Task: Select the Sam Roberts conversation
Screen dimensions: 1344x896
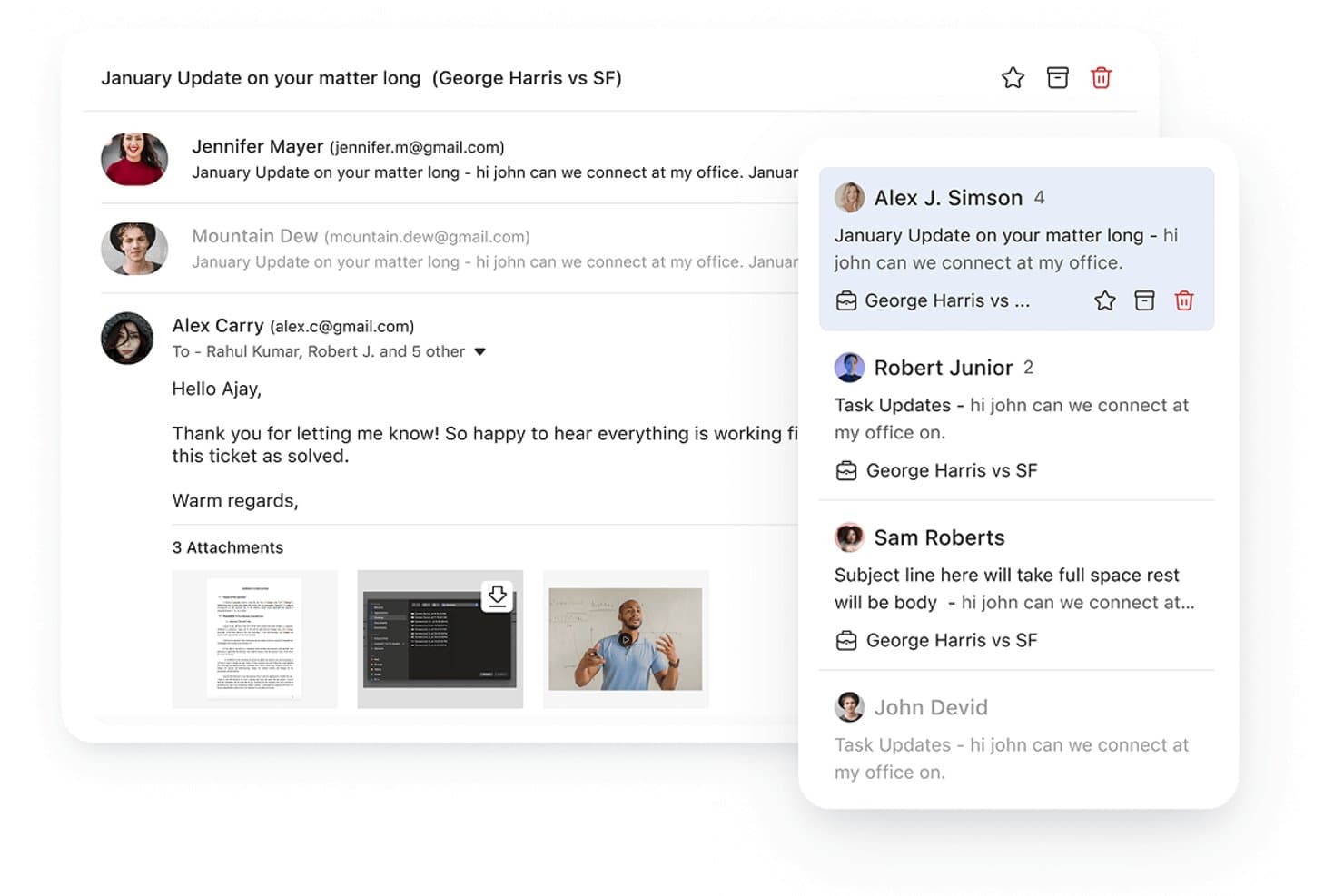Action: tap(1016, 586)
